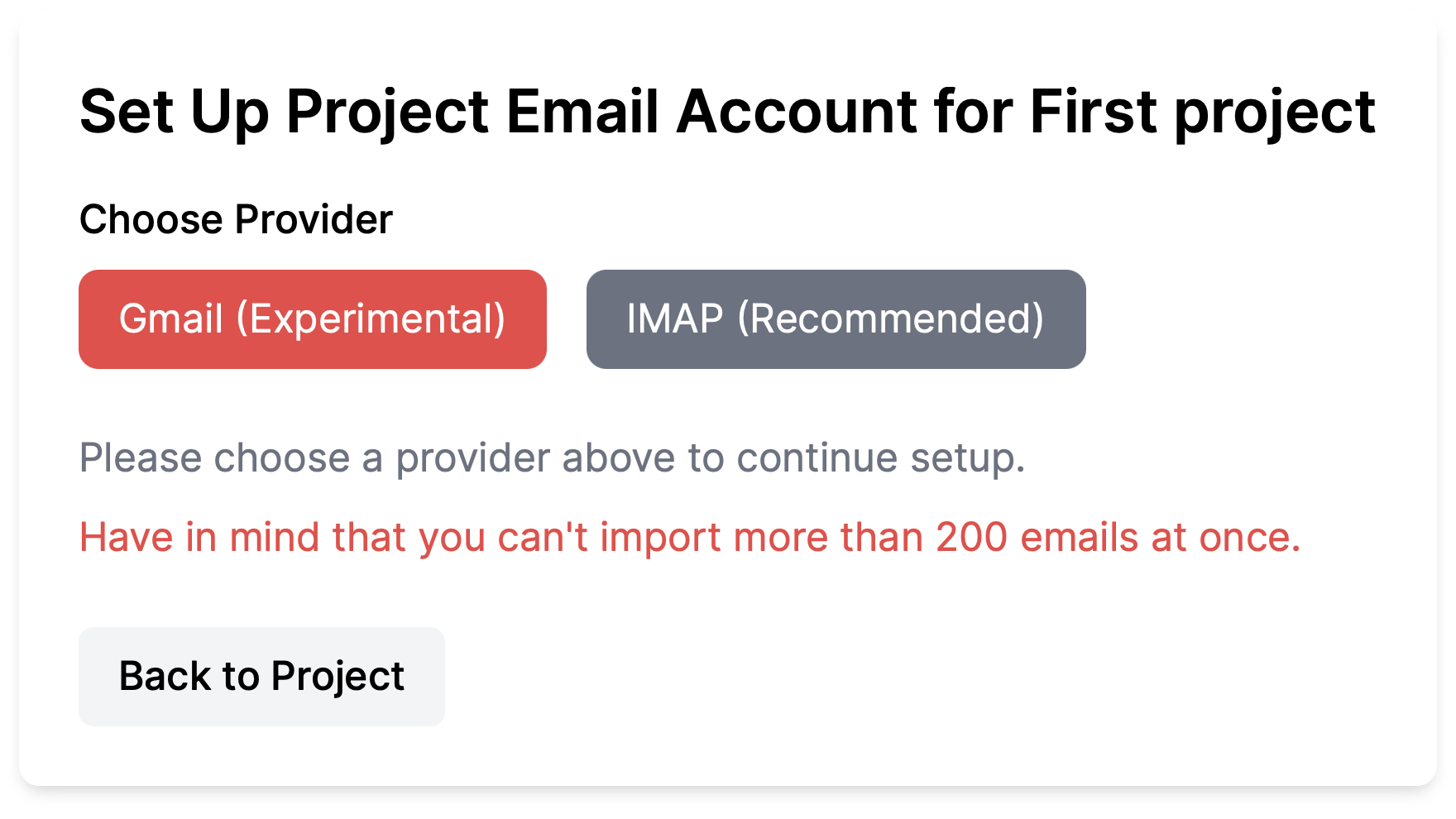Click the "200" number in the warning
The width and height of the screenshot is (1456, 819).
[971, 538]
